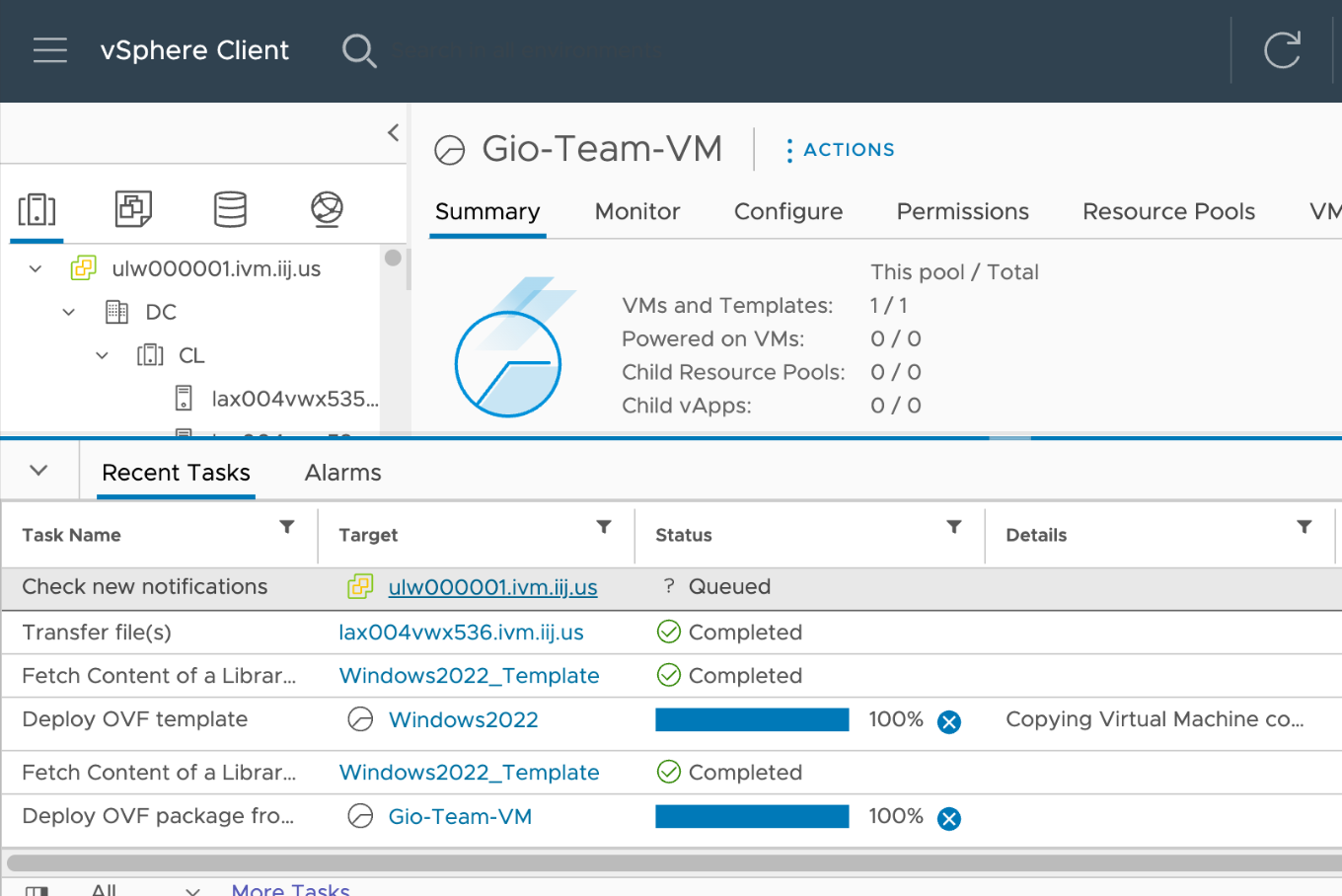
Task: Open Windows2022_Template link under Transfer file(s) row
Action: click(x=470, y=676)
